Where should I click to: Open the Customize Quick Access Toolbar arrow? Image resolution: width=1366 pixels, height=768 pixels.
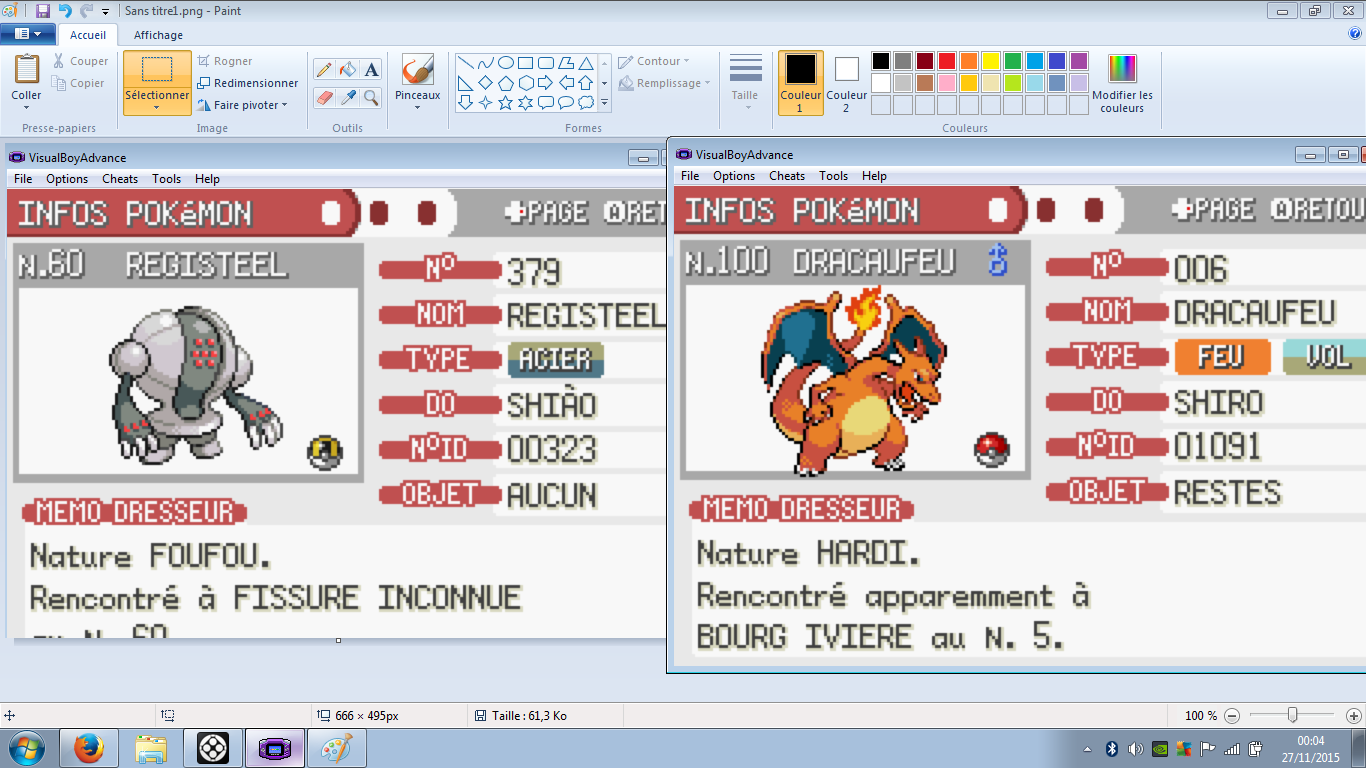(x=105, y=12)
